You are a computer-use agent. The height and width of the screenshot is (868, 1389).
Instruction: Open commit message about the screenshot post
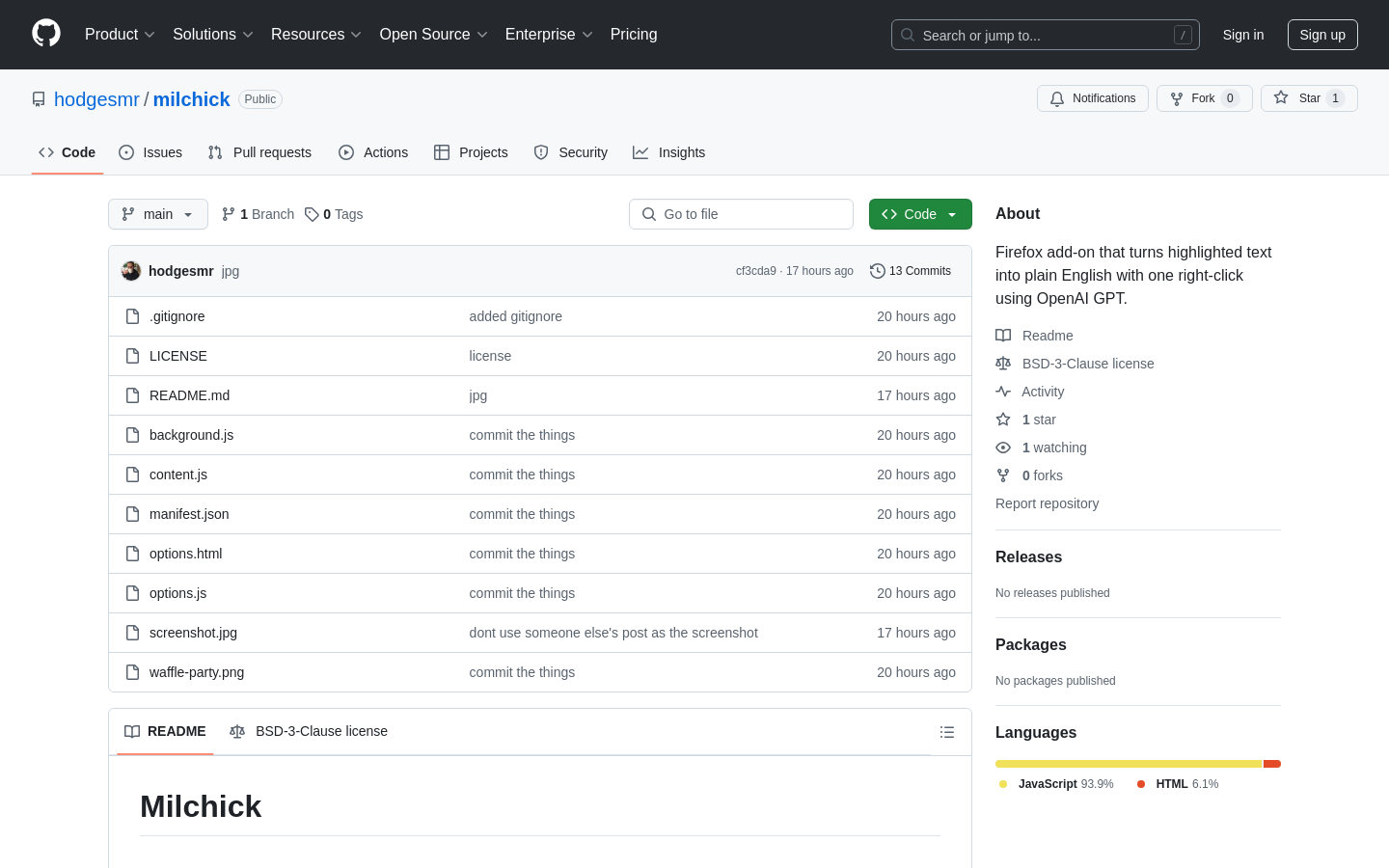[613, 633]
